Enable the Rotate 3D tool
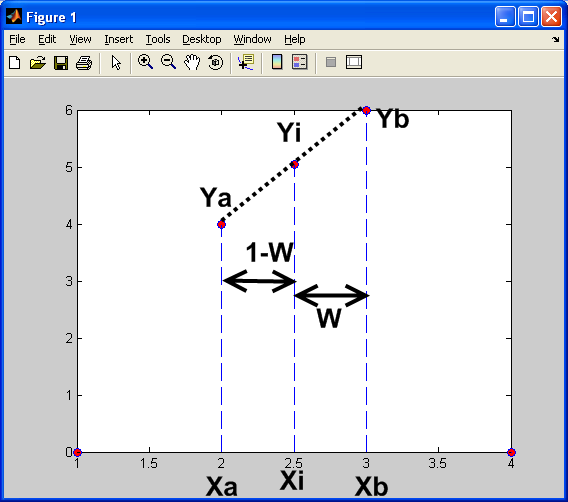 [216, 62]
